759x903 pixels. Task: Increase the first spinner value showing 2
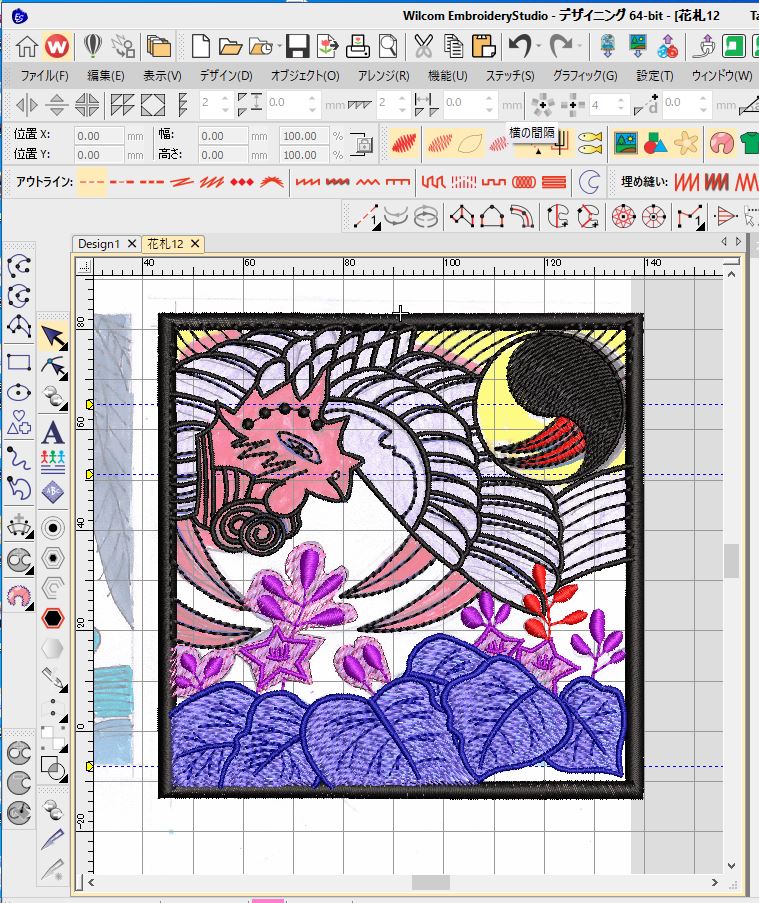click(226, 99)
